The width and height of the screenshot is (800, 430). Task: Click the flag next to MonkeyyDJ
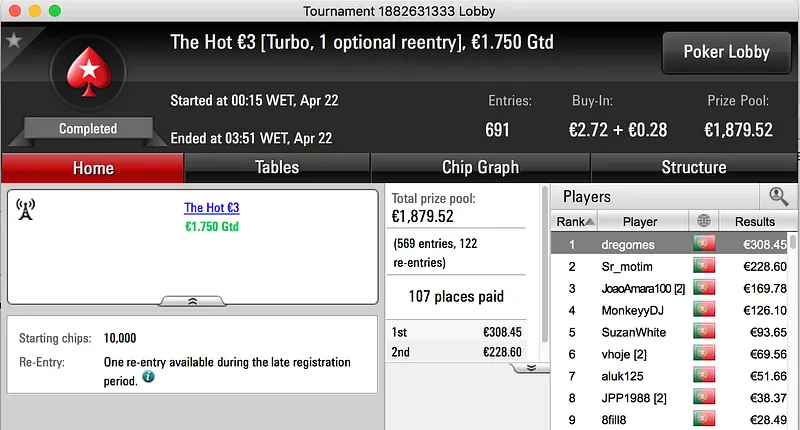[704, 310]
